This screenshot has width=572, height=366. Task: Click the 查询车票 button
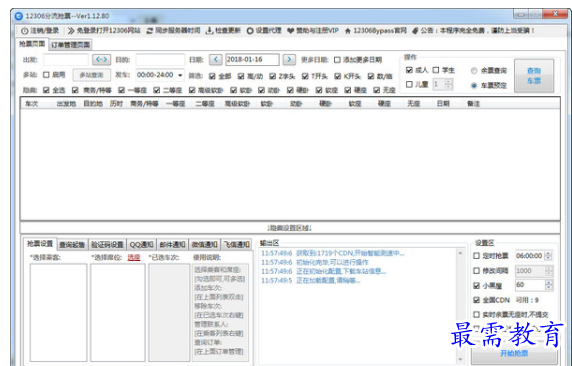[x=534, y=76]
